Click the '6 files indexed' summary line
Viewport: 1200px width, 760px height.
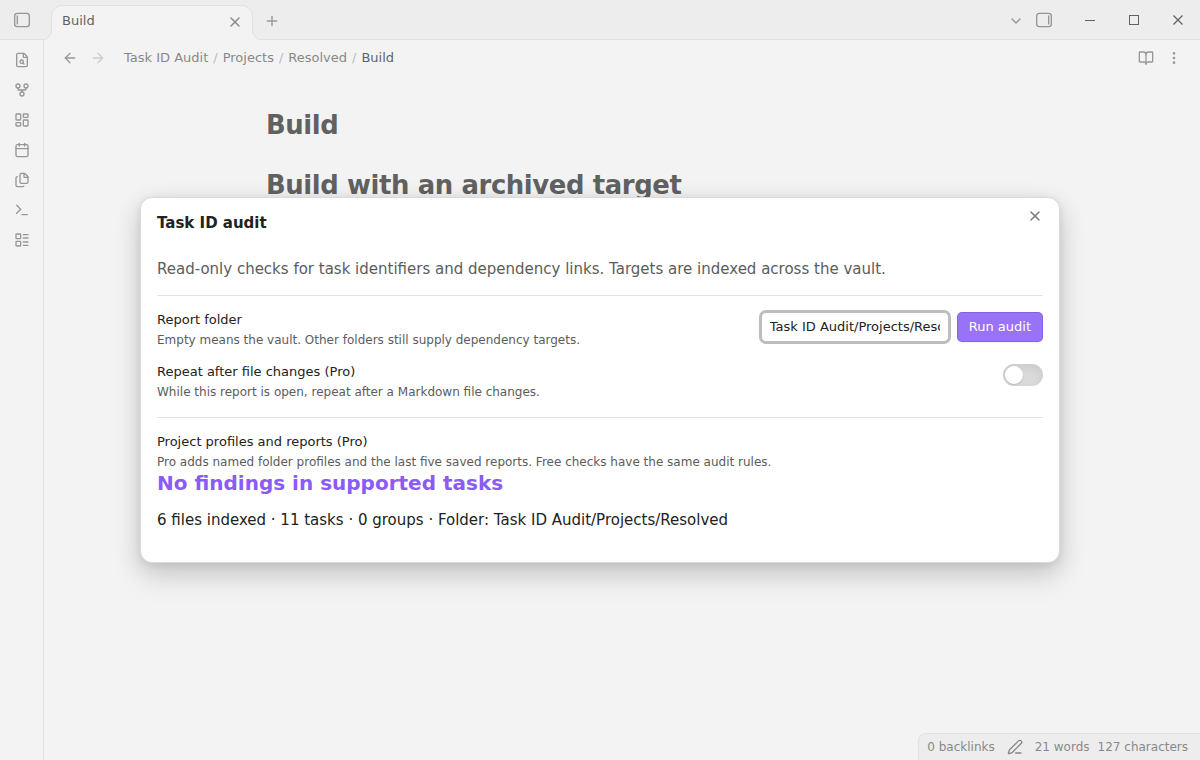coord(442,520)
